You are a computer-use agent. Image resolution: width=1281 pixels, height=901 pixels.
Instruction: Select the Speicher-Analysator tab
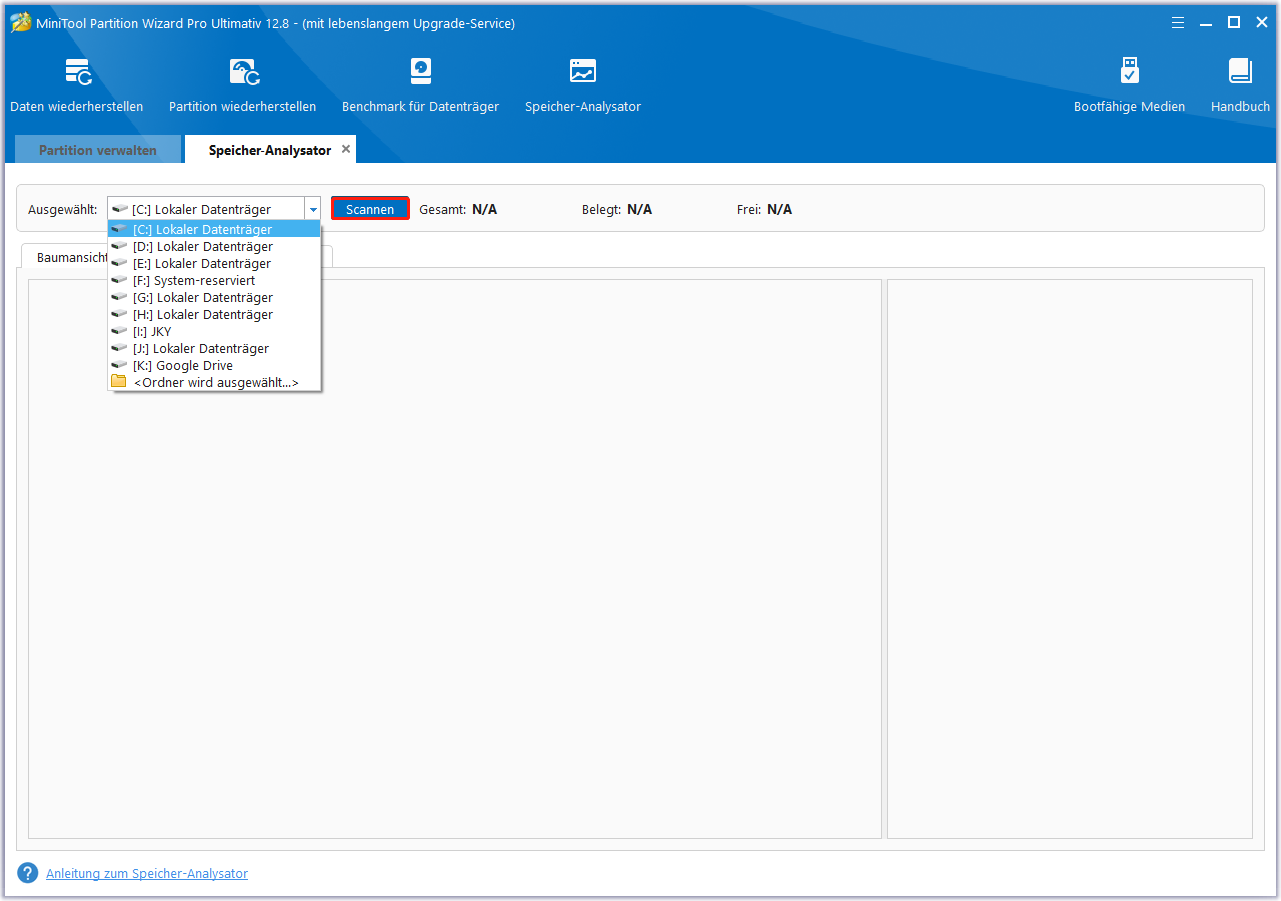pyautogui.click(x=270, y=150)
